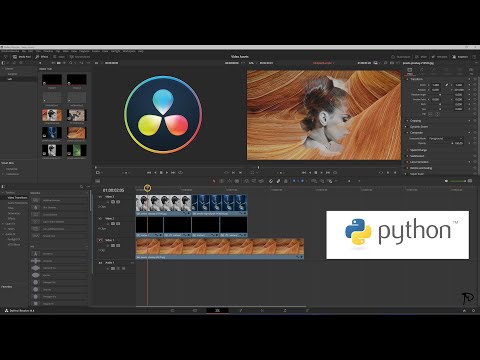Viewport: 480px width, 360px height.
Task: Enable the Dynamic Zoom toggle in Inspector
Action: [407, 127]
